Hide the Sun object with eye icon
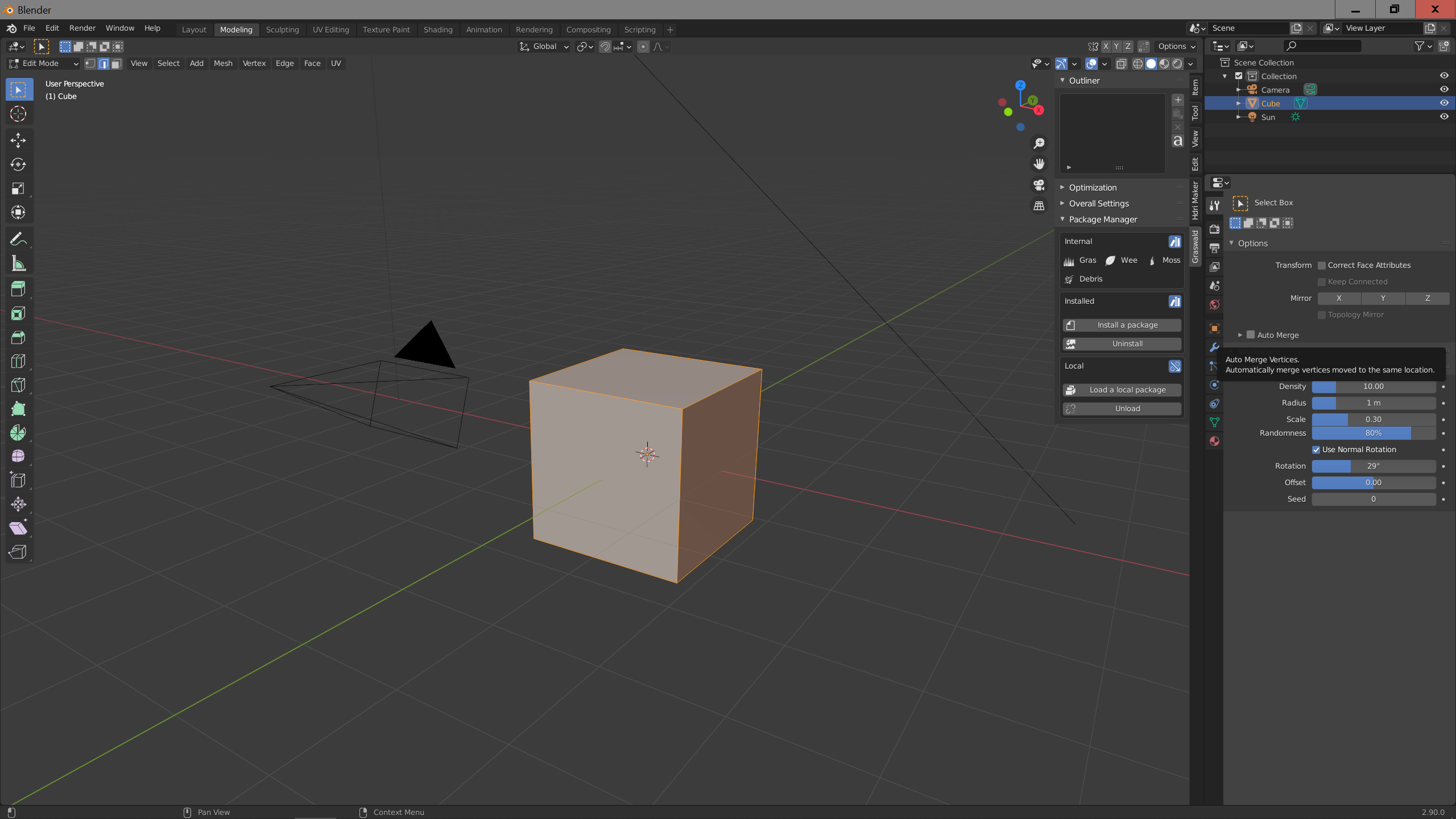This screenshot has height=819, width=1456. (1443, 117)
